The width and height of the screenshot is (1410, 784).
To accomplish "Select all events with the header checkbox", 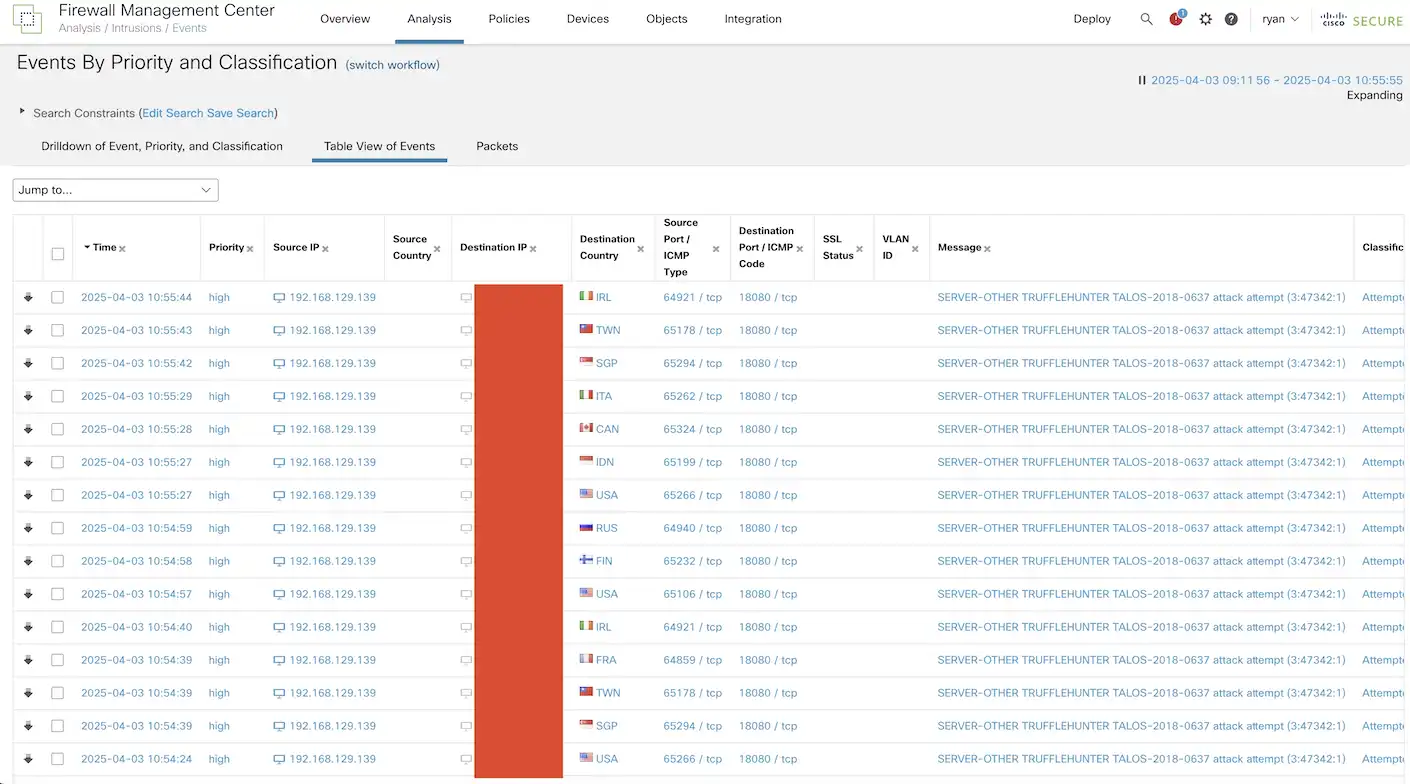I will click(x=57, y=253).
